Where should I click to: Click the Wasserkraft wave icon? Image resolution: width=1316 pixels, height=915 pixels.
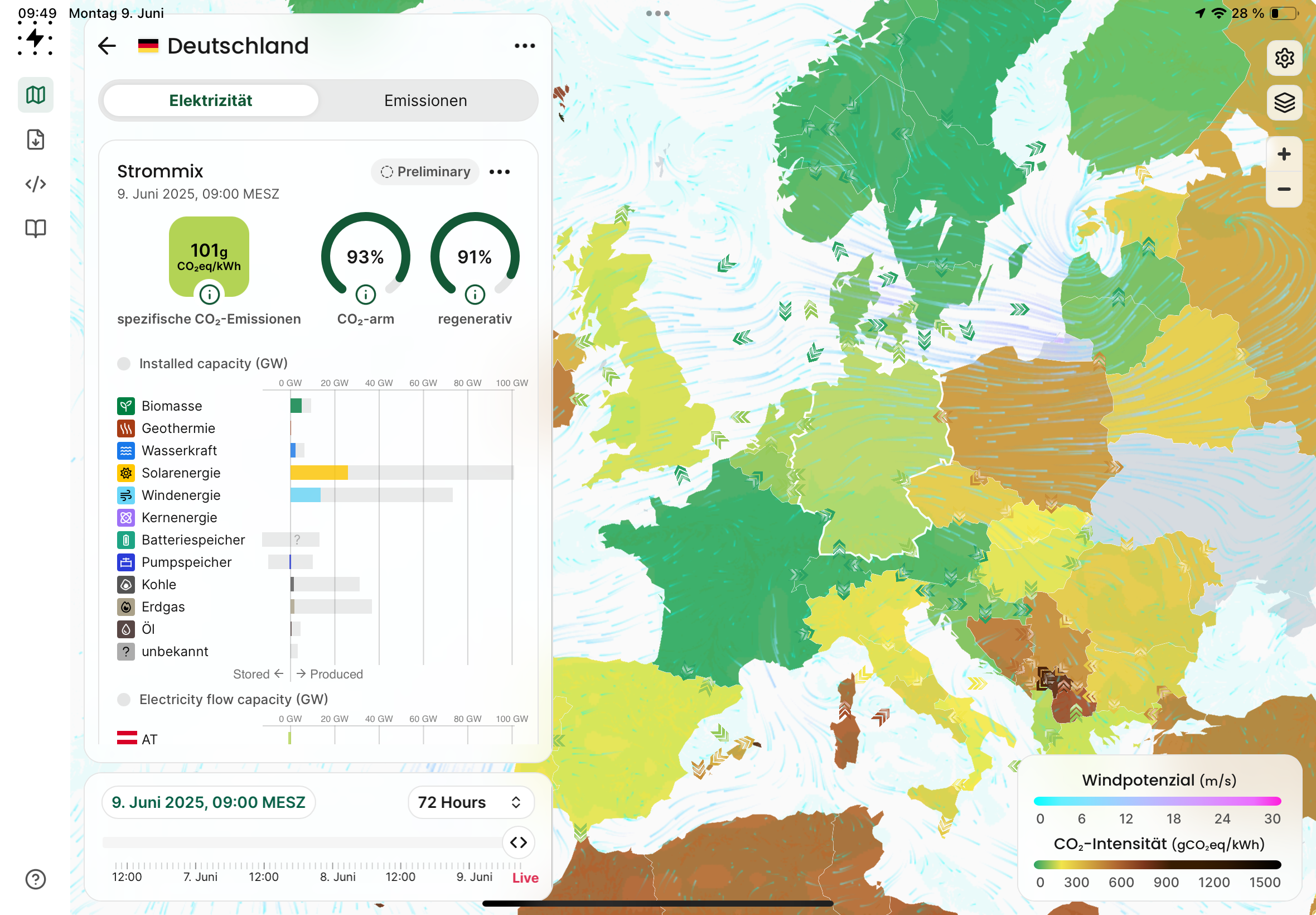click(126, 451)
